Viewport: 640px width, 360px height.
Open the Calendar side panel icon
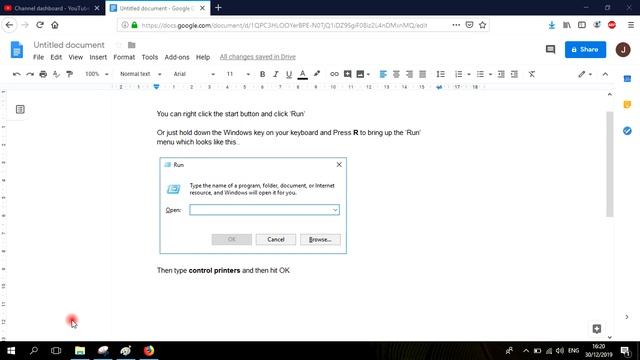click(627, 79)
